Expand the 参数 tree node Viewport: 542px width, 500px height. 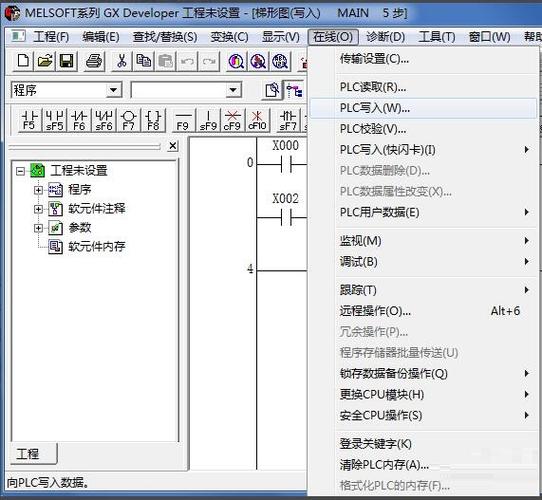(38, 228)
